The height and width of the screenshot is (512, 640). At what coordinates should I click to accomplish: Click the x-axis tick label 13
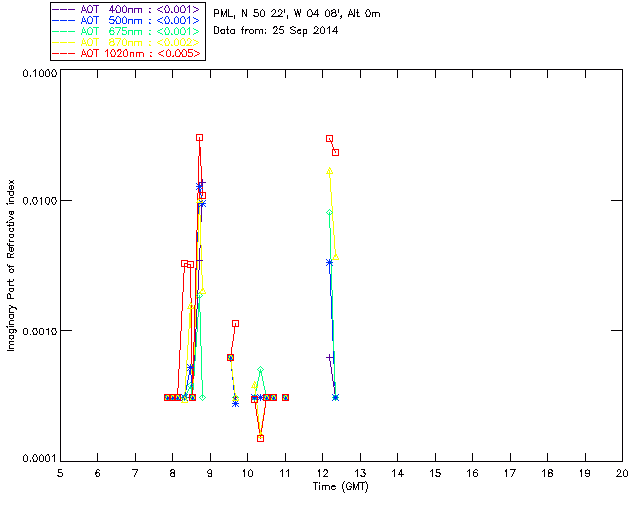pyautogui.click(x=360, y=473)
